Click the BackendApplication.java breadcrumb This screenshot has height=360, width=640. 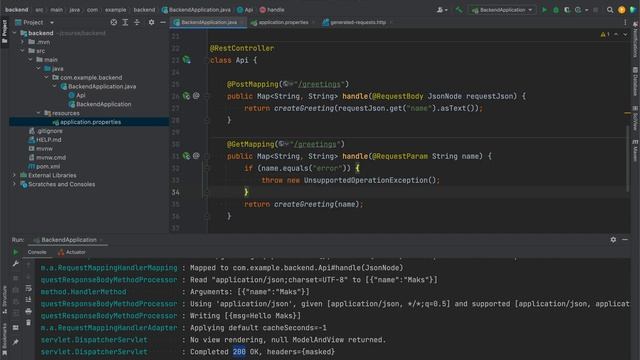pyautogui.click(x=196, y=10)
